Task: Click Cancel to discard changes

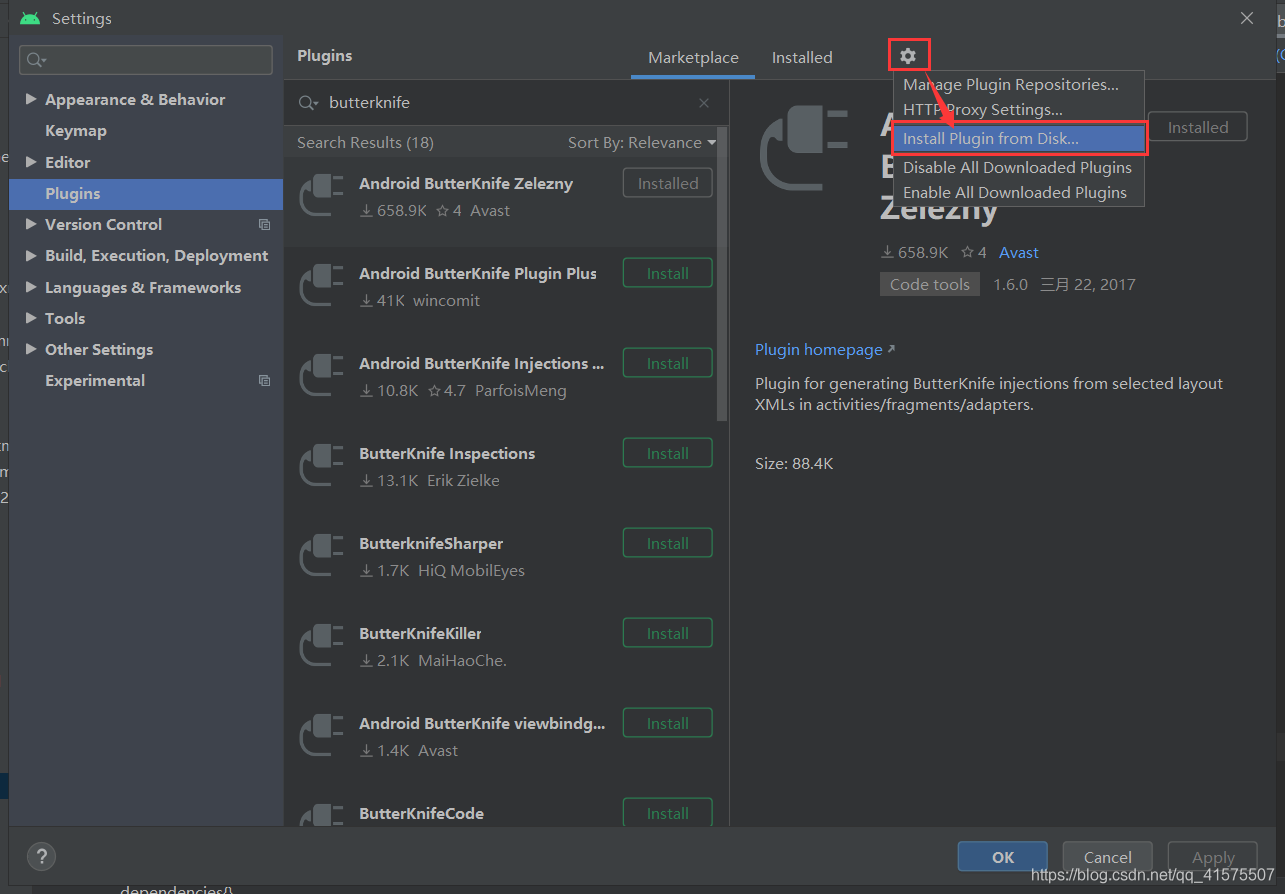Action: pyautogui.click(x=1108, y=857)
